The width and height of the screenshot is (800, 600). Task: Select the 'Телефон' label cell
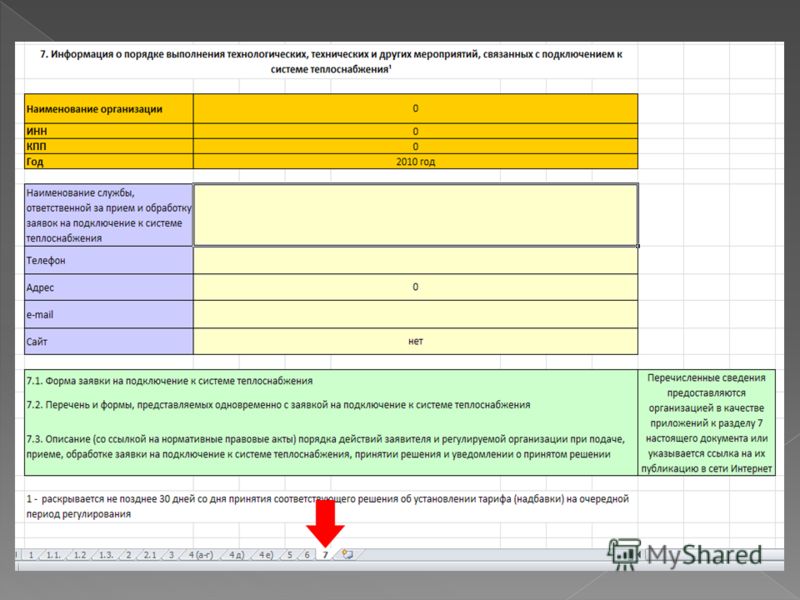[109, 260]
